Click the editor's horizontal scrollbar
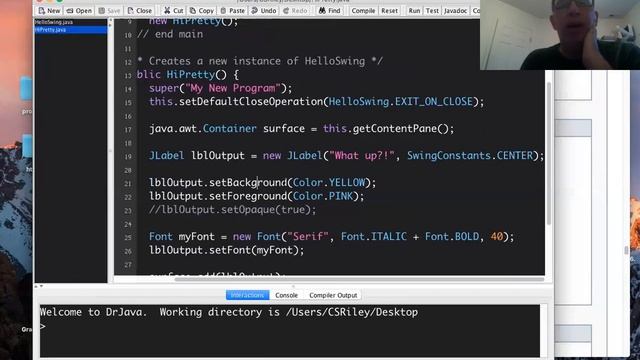Image resolution: width=640 pixels, height=360 pixels. click(x=359, y=279)
